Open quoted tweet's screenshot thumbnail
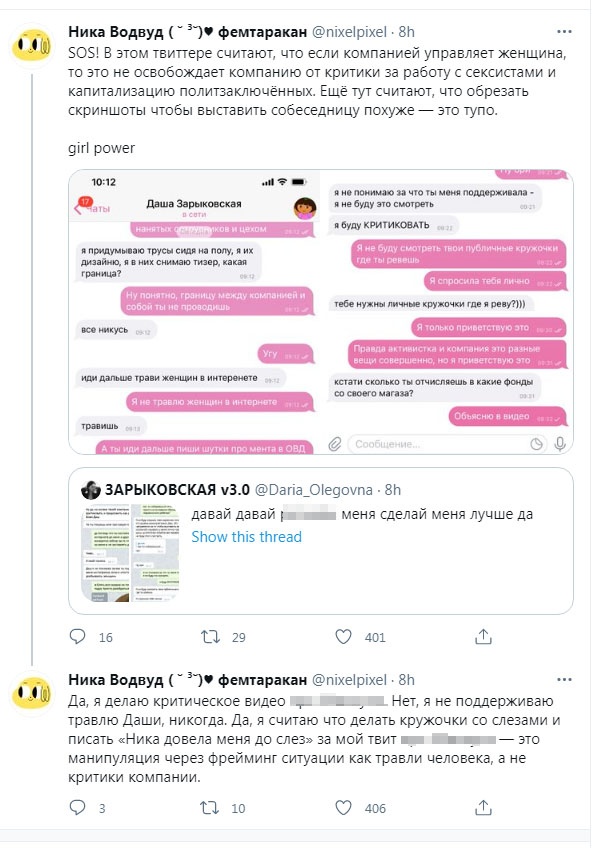 tap(130, 553)
